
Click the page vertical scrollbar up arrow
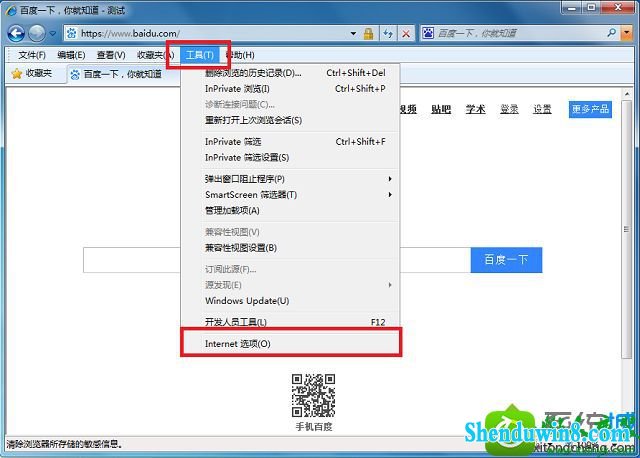627,94
